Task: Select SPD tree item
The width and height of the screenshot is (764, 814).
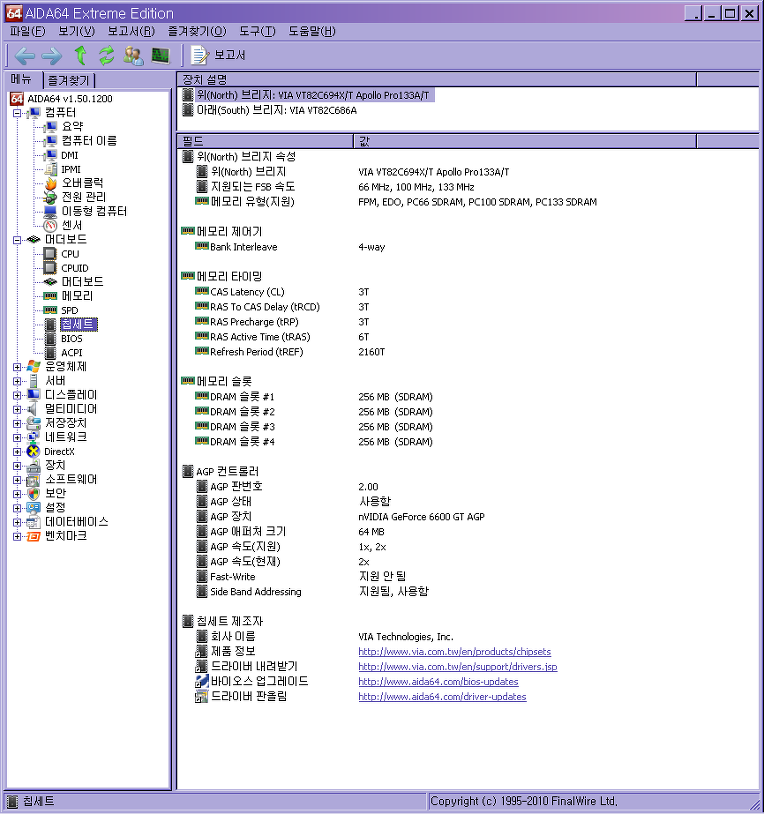Action: tap(70, 310)
